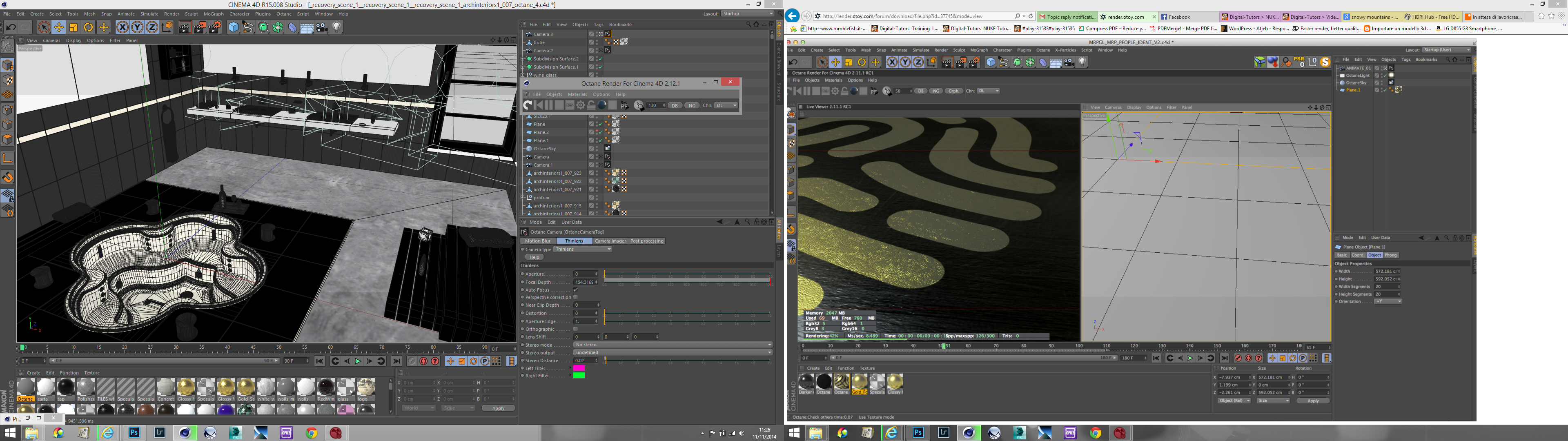Open the Camera type Thinlens dropdown
This screenshot has width=1568, height=441.
(x=583, y=249)
